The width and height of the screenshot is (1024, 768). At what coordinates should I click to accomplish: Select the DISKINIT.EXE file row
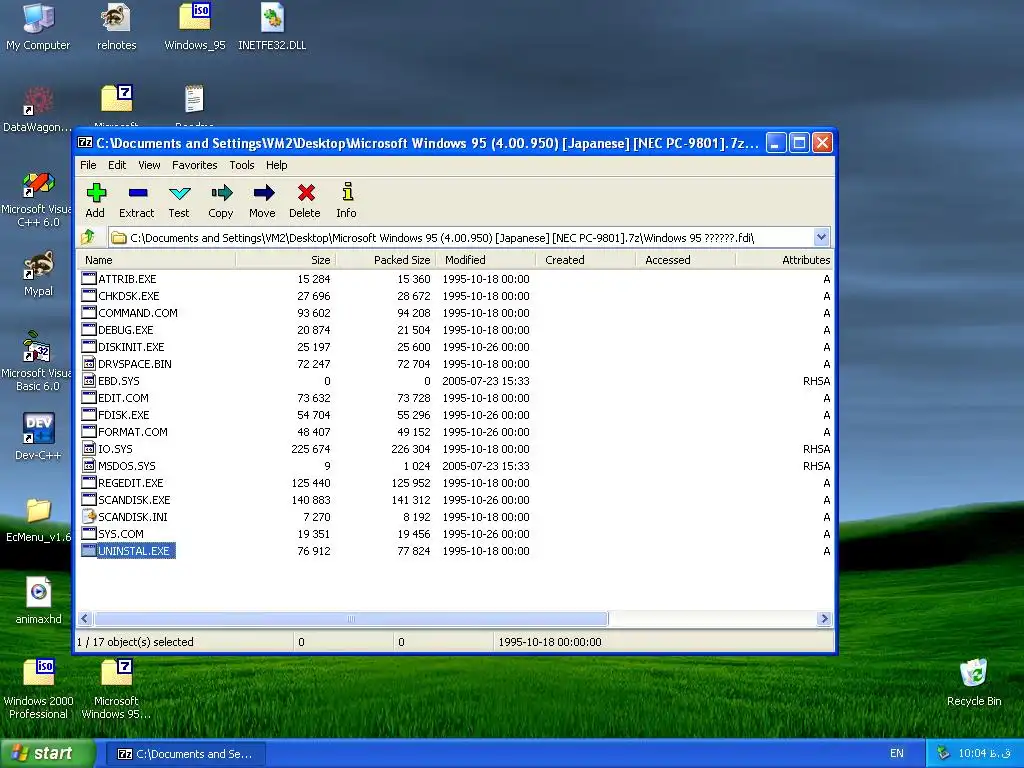(455, 347)
